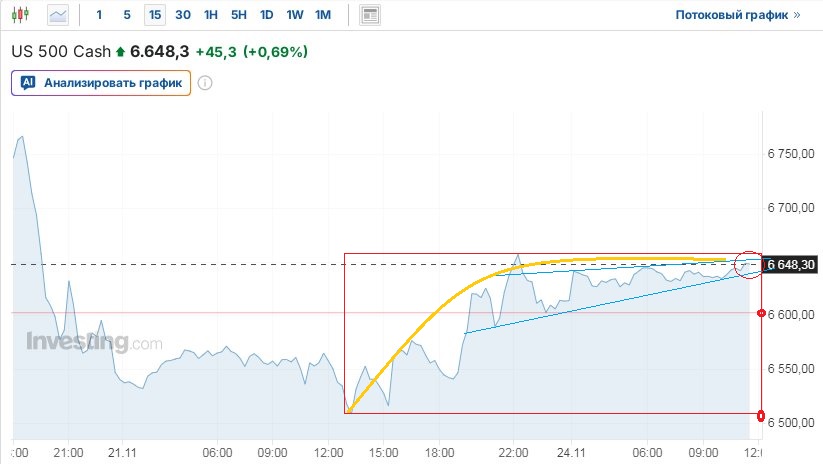Click the current price label 6 648,30
The image size is (823, 464).
pos(791,265)
